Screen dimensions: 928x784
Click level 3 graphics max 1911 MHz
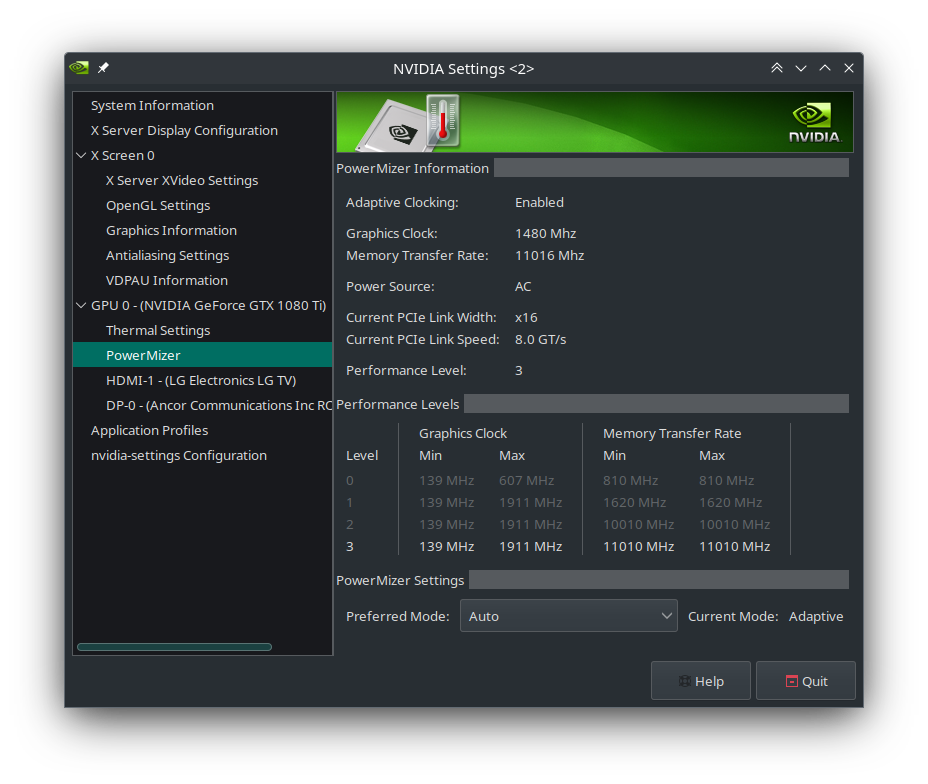pyautogui.click(x=531, y=547)
